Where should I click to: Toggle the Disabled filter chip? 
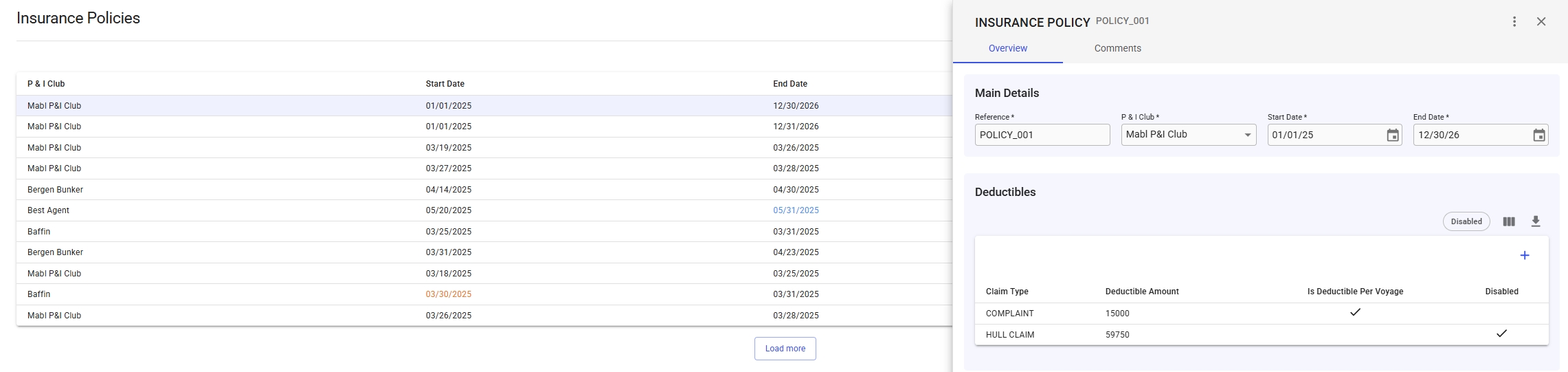point(1466,221)
